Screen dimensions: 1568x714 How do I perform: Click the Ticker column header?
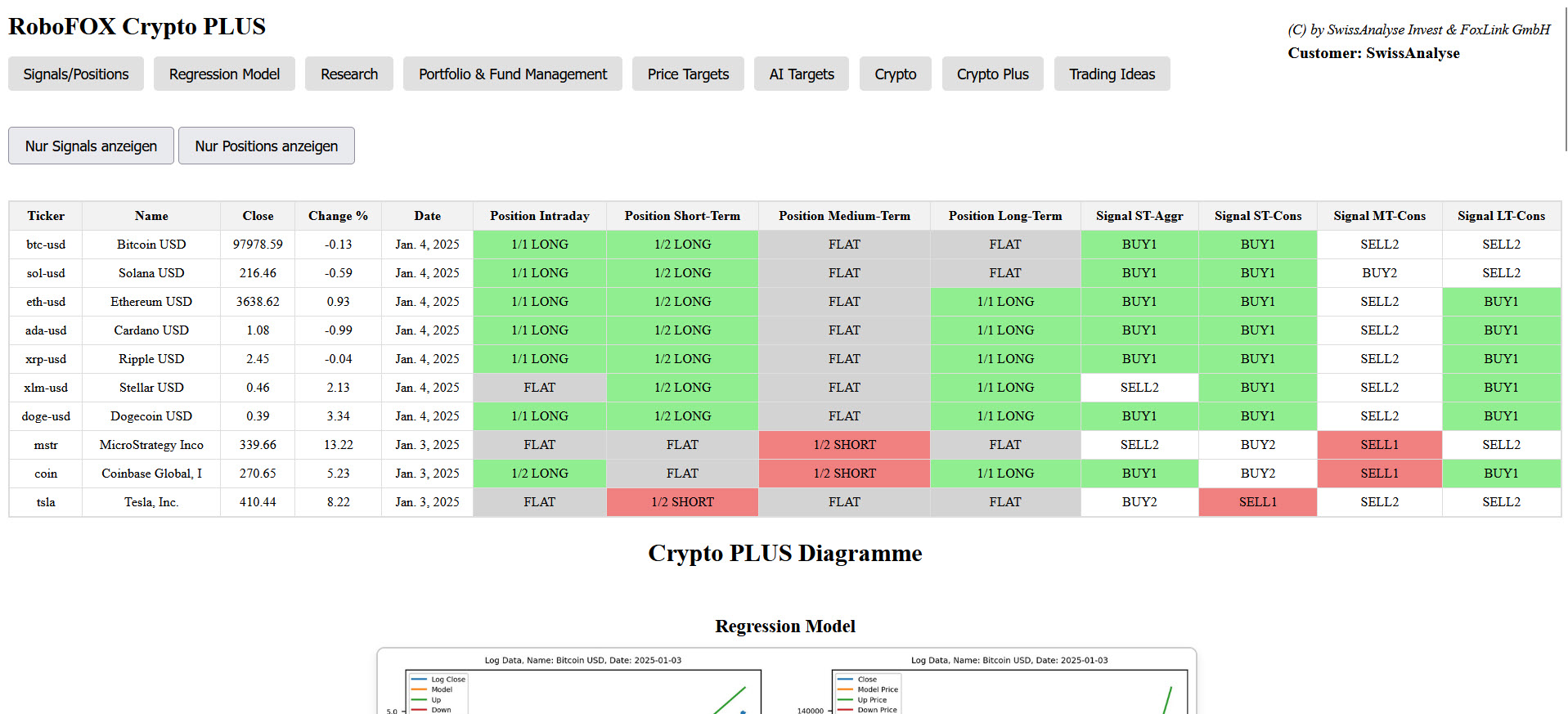(46, 216)
